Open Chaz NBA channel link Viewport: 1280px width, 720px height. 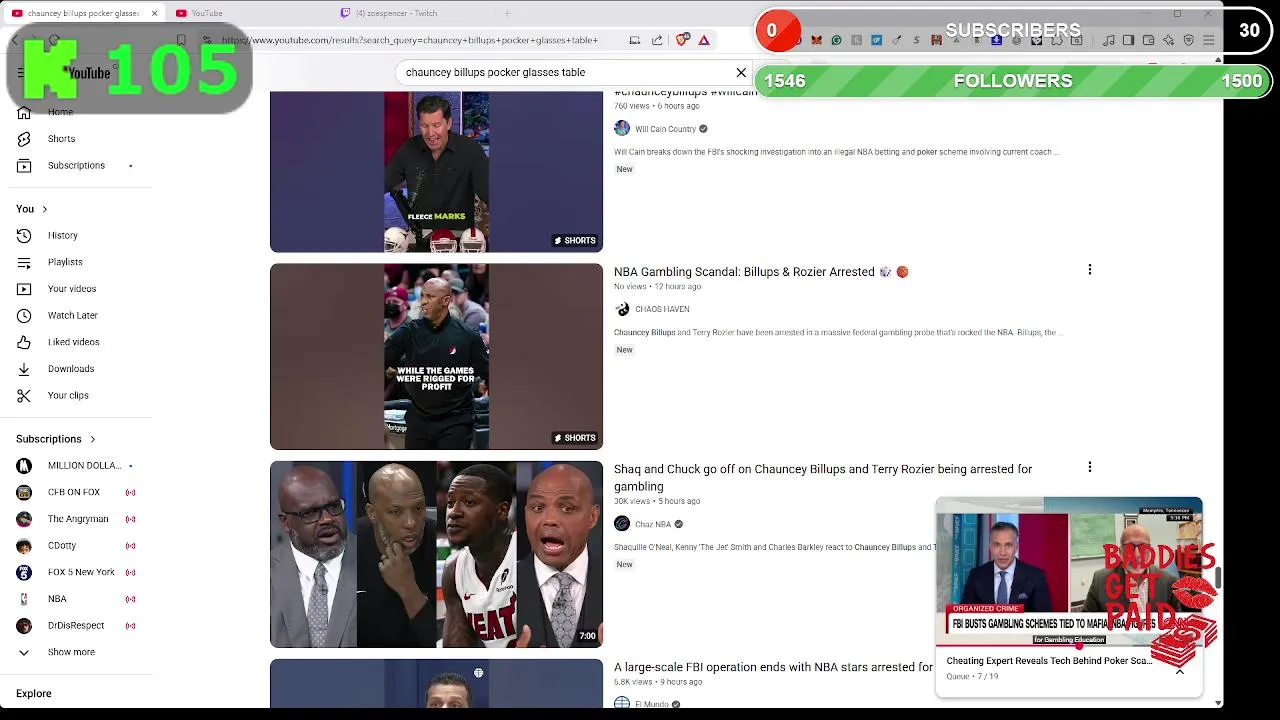coord(653,524)
